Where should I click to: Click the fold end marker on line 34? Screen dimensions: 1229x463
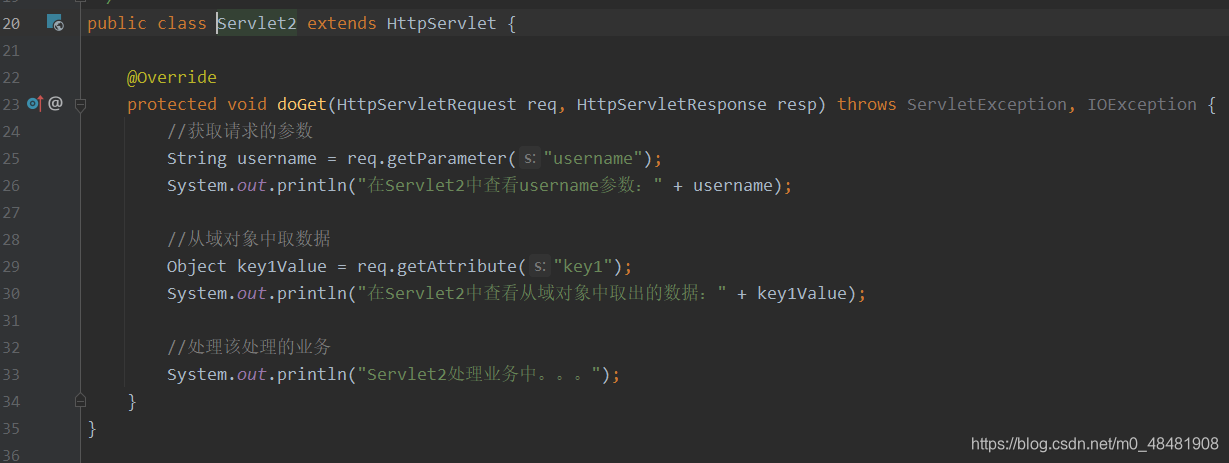81,401
